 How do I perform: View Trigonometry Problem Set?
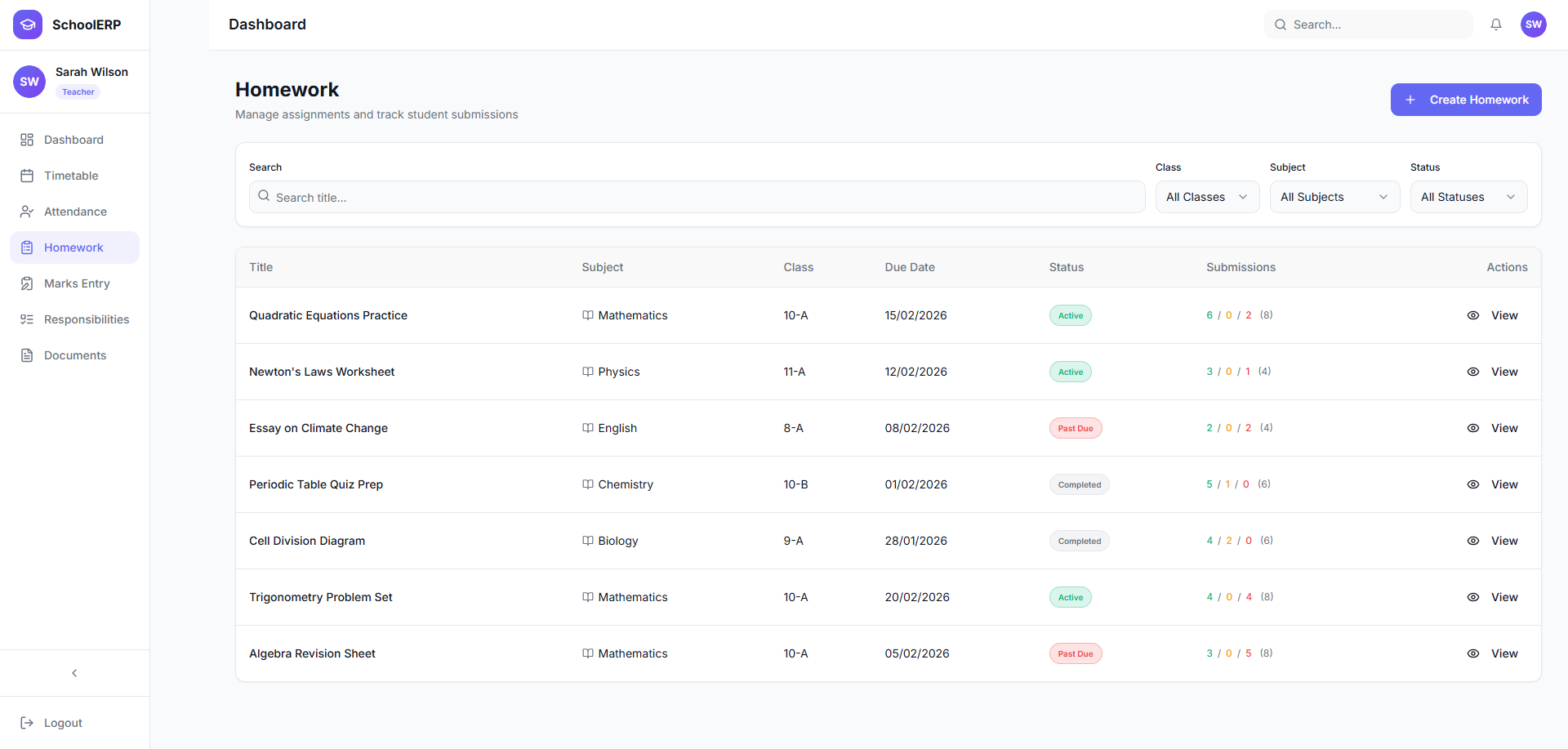point(1493,597)
